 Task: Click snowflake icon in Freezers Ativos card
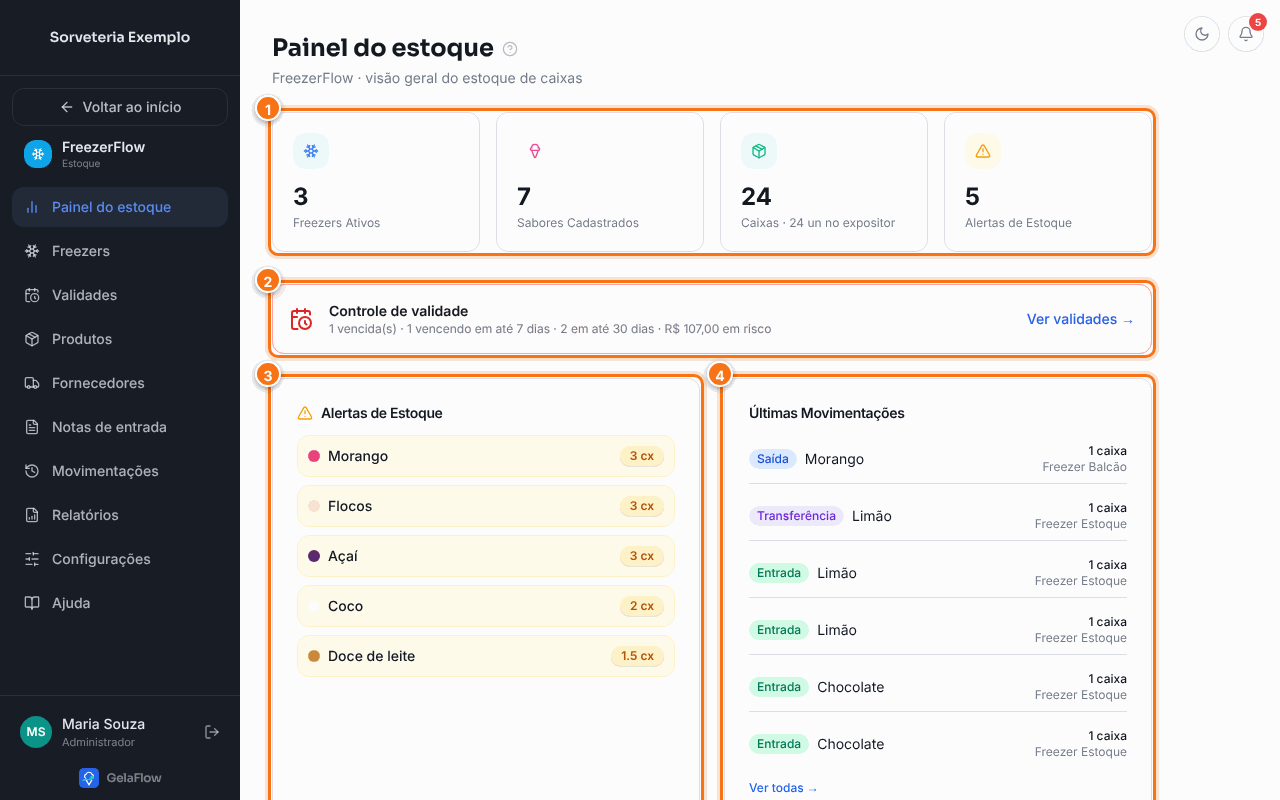click(x=311, y=151)
